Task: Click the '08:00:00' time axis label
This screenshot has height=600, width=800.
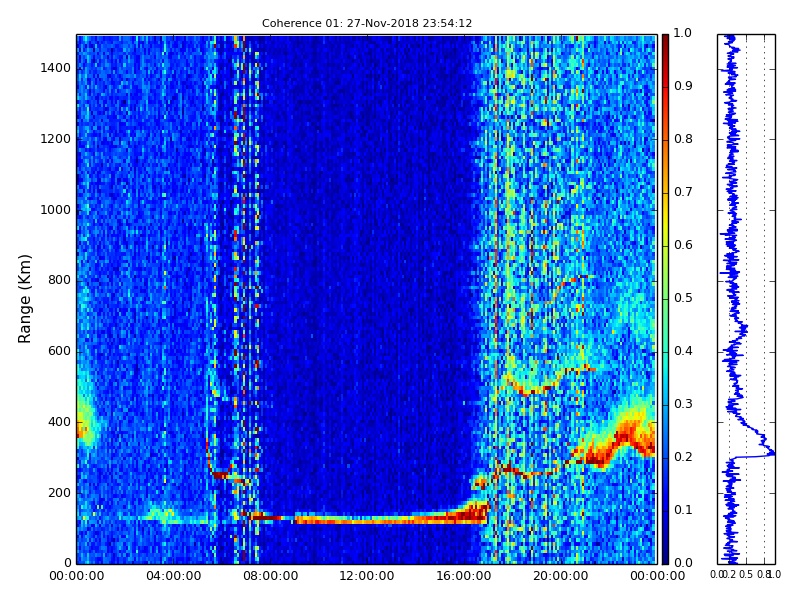Action: coord(270,576)
